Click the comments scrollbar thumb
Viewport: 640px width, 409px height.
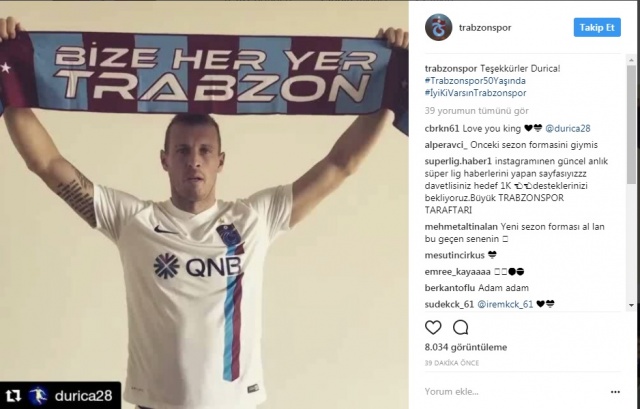tap(631, 124)
